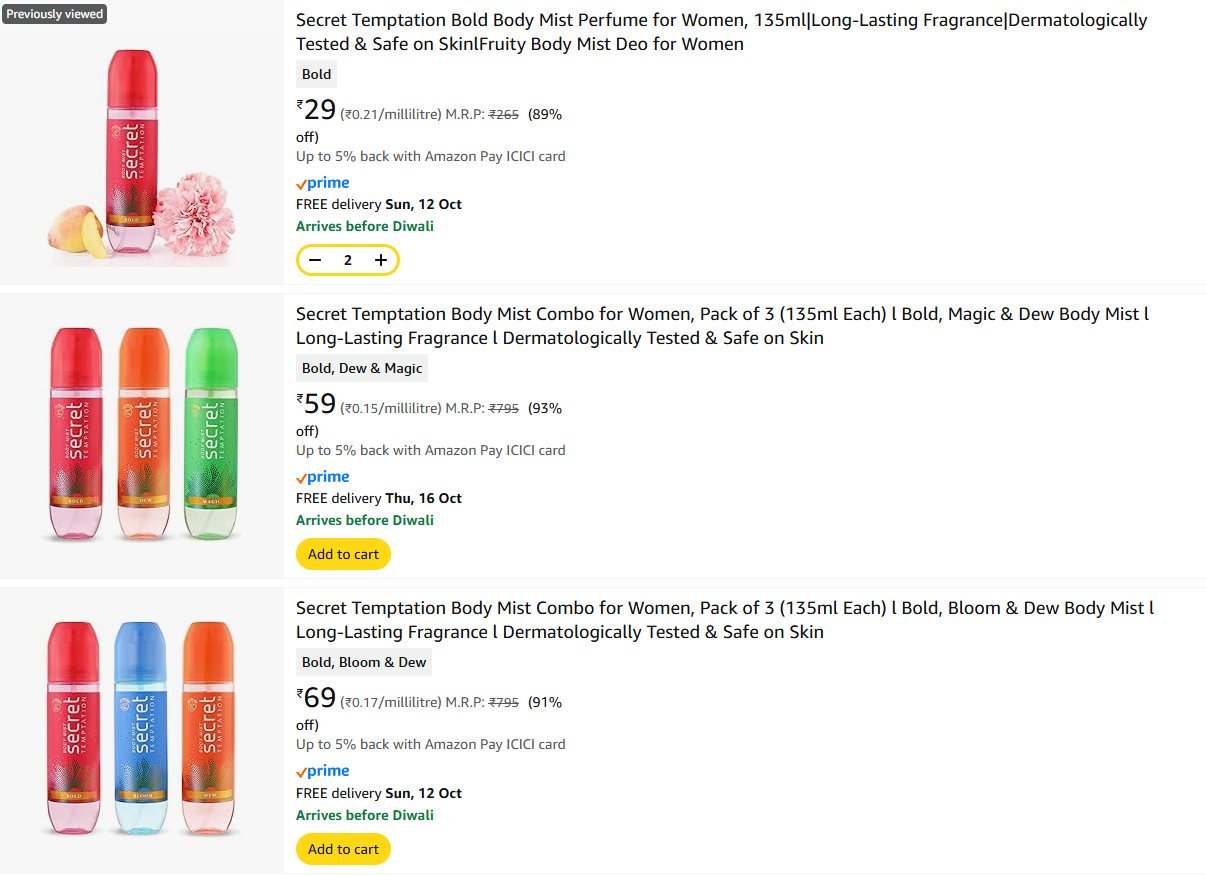Click the ₹29 price of Bold Body Mist

coord(316,110)
